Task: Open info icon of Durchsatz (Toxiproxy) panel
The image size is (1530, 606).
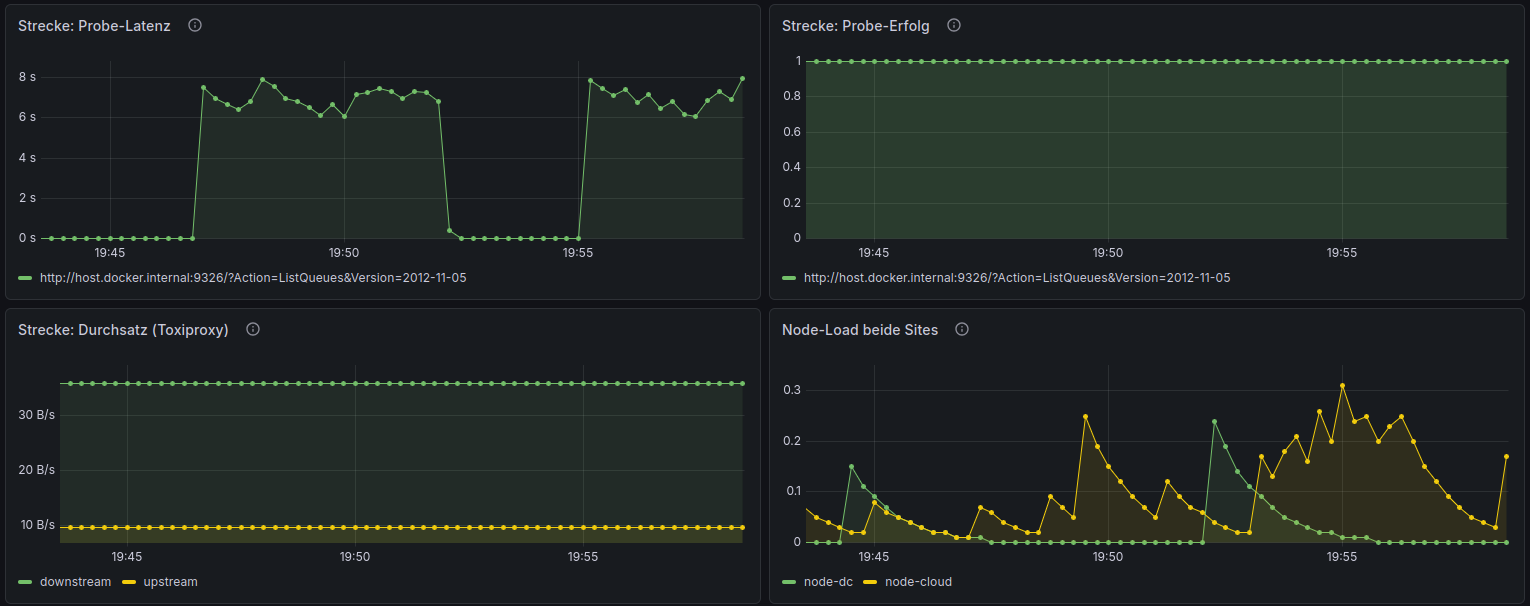Action: click(253, 329)
